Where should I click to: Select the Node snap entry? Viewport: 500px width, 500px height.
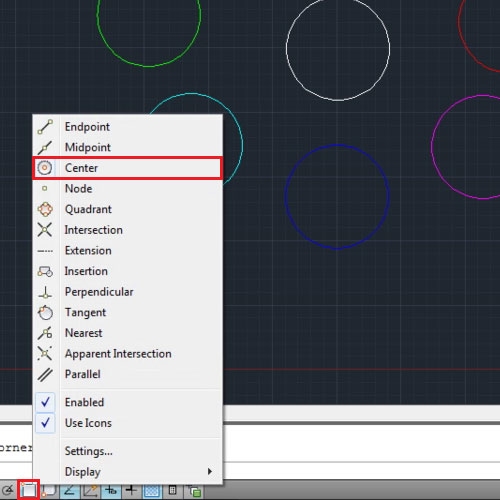pyautogui.click(x=127, y=189)
